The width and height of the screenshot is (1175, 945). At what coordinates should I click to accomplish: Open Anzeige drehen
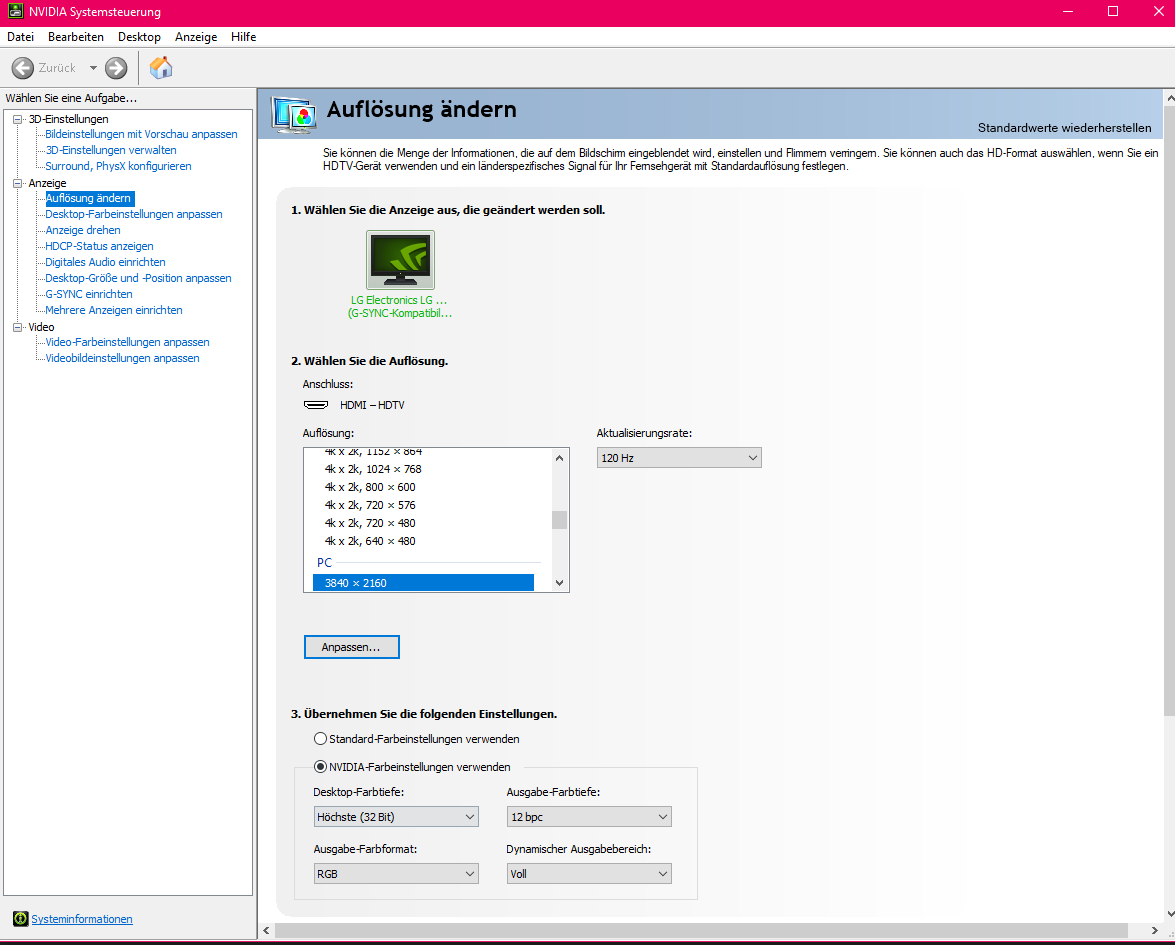pyautogui.click(x=82, y=230)
